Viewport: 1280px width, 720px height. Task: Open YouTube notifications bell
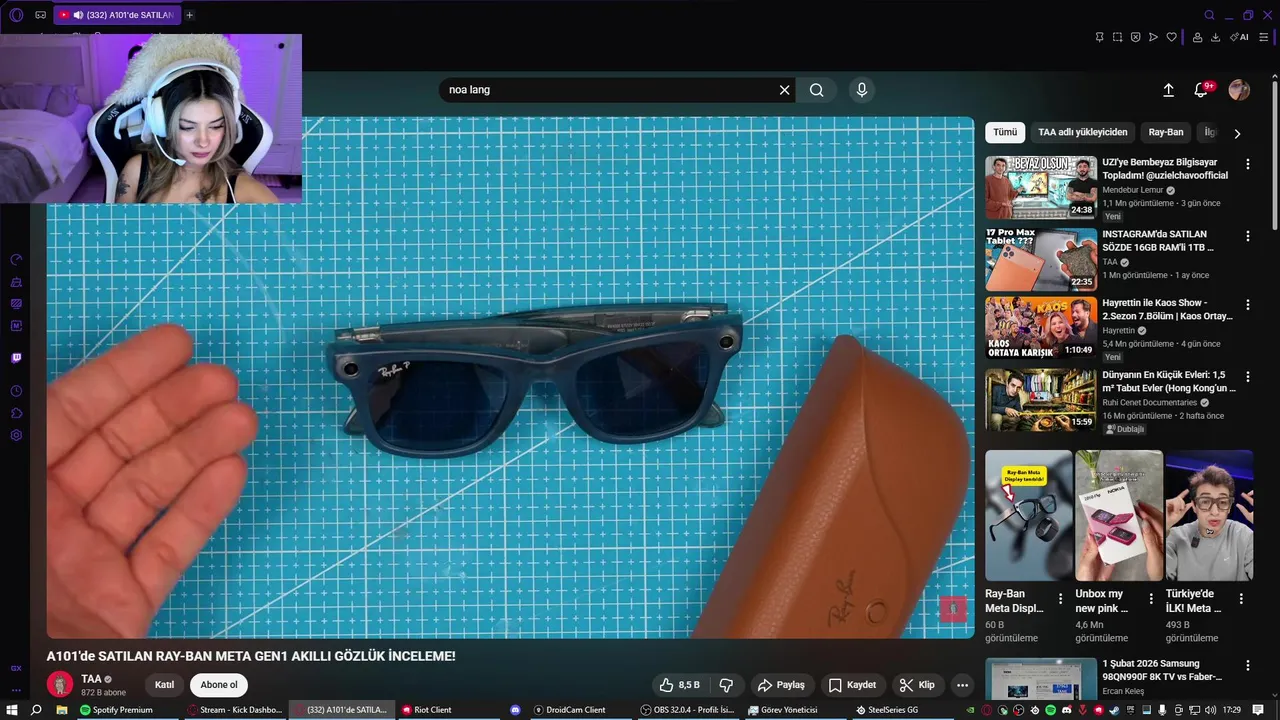(x=1202, y=90)
